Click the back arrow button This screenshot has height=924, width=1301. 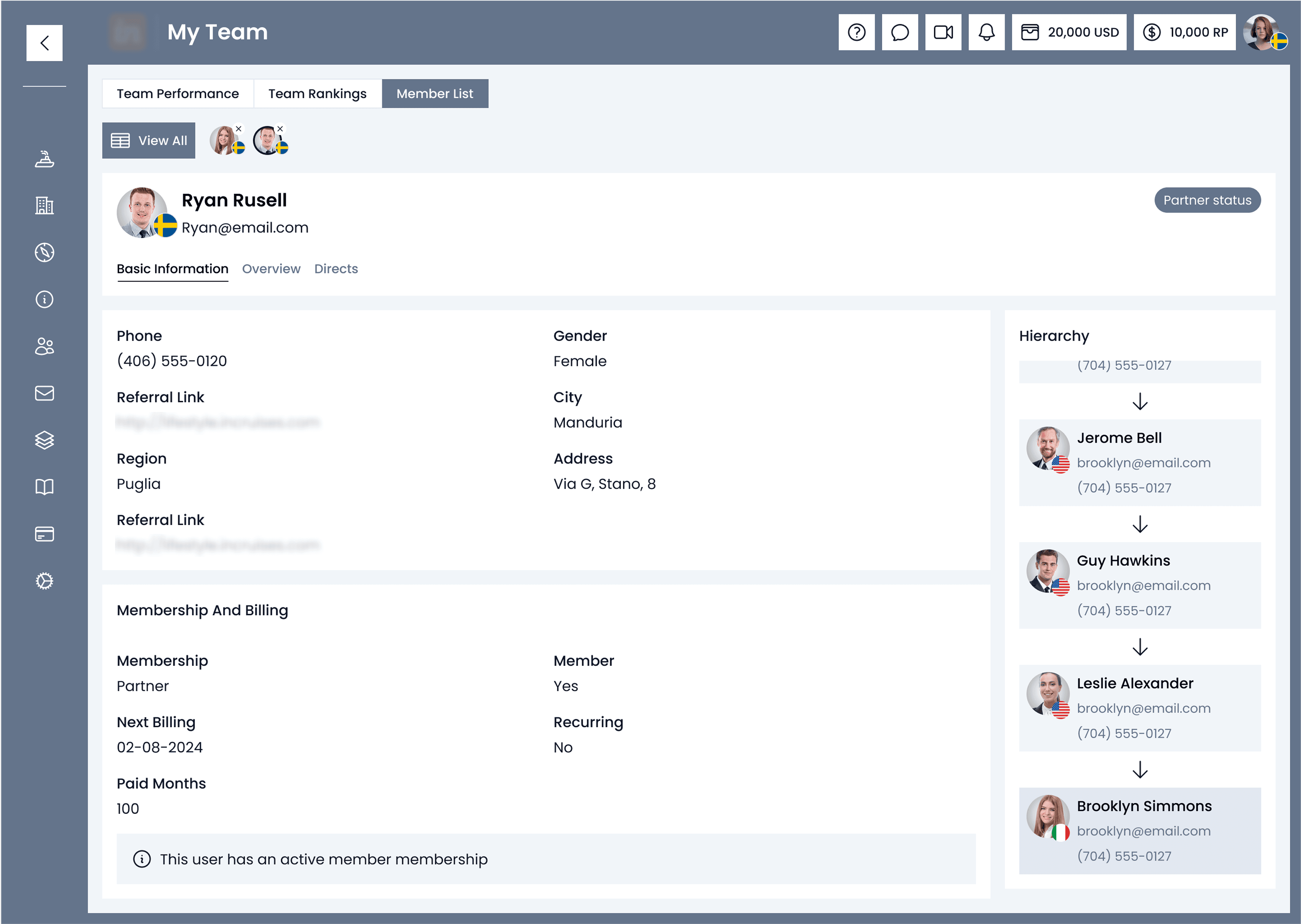click(44, 43)
